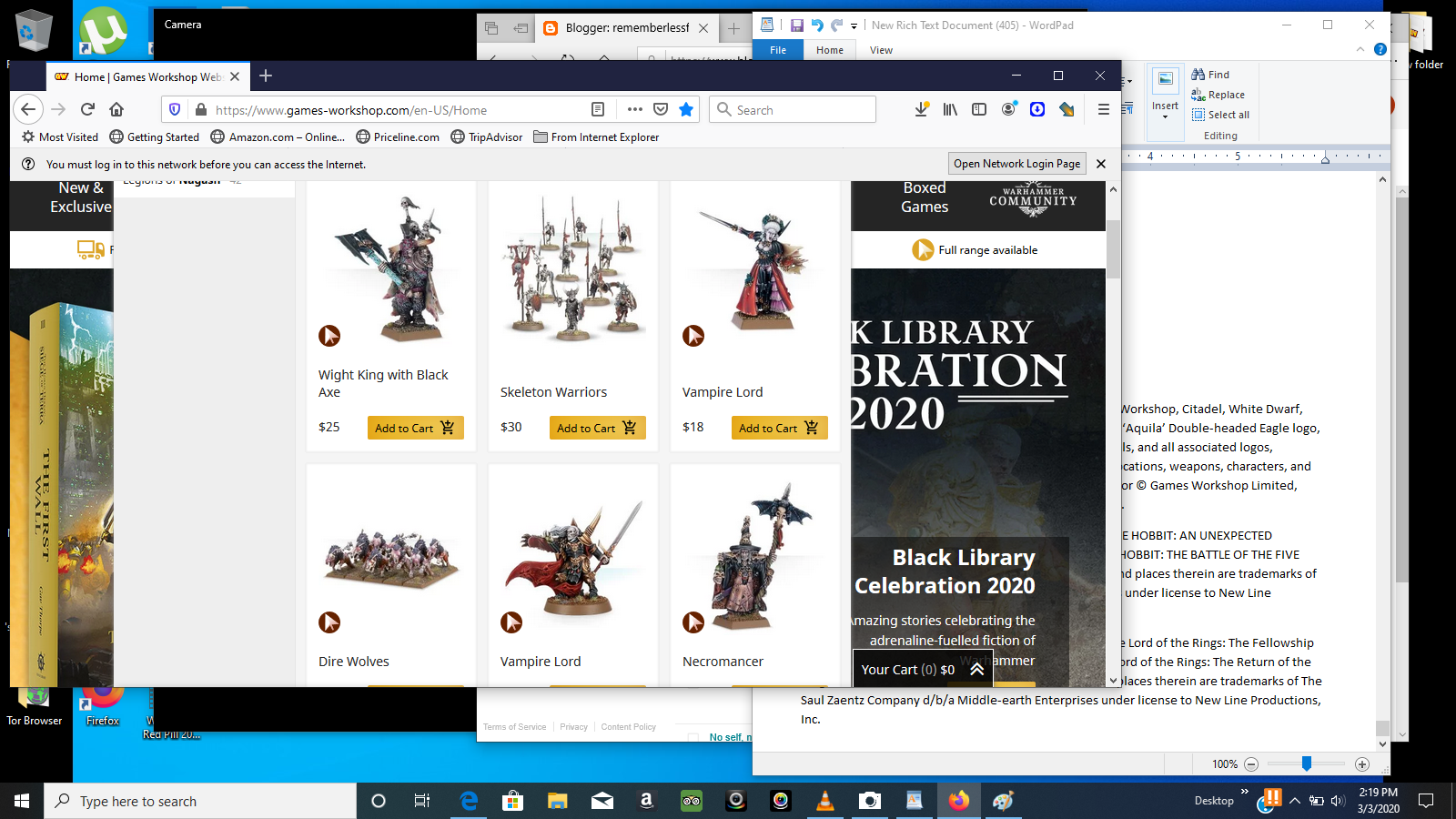Open Task View on taskbar
Viewport: 1456px width, 819px height.
coord(422,801)
